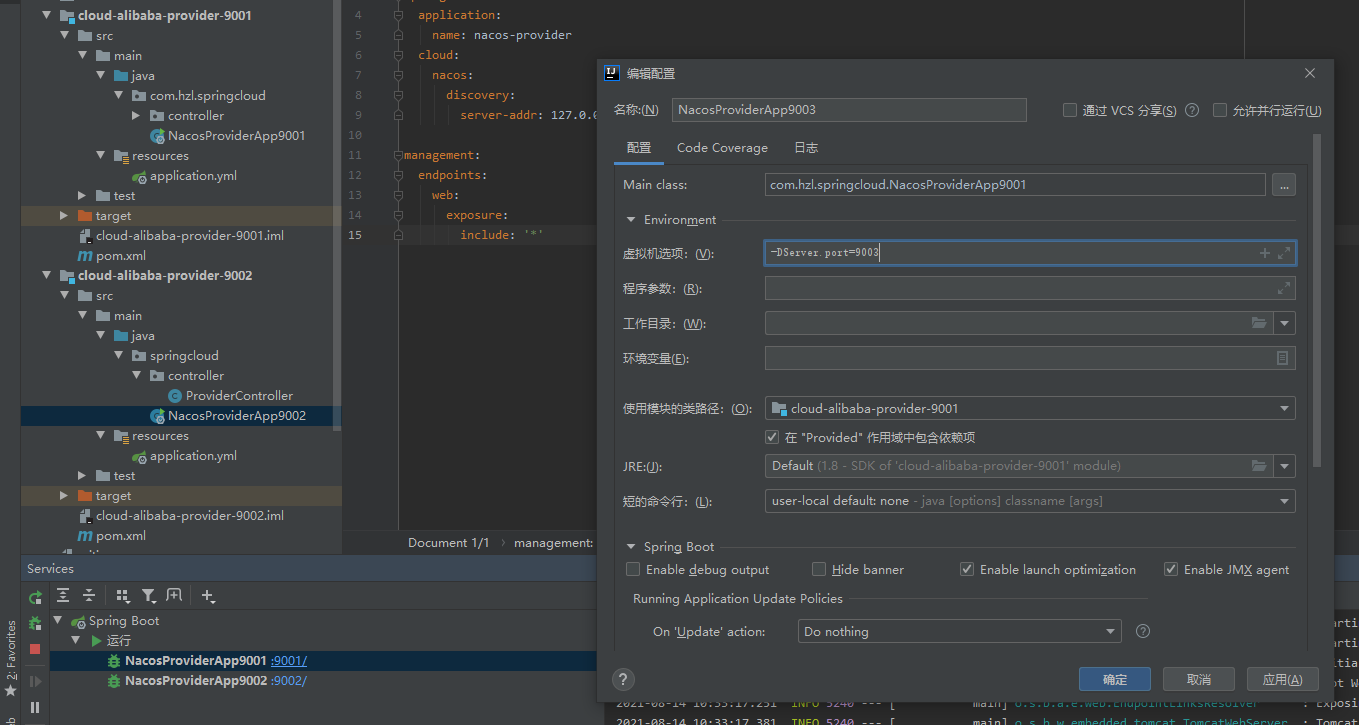Click the Pause icon in Services sidebar
1359x725 pixels.
(x=35, y=707)
